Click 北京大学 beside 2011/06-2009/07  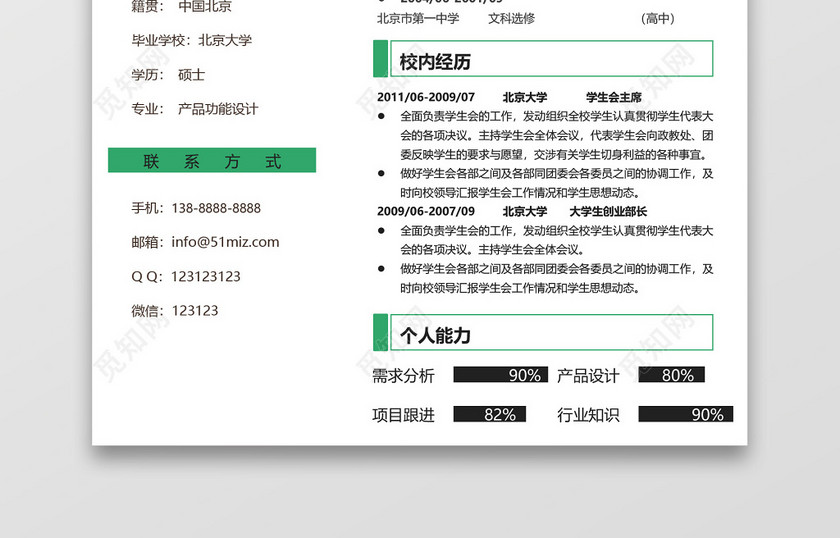524,97
